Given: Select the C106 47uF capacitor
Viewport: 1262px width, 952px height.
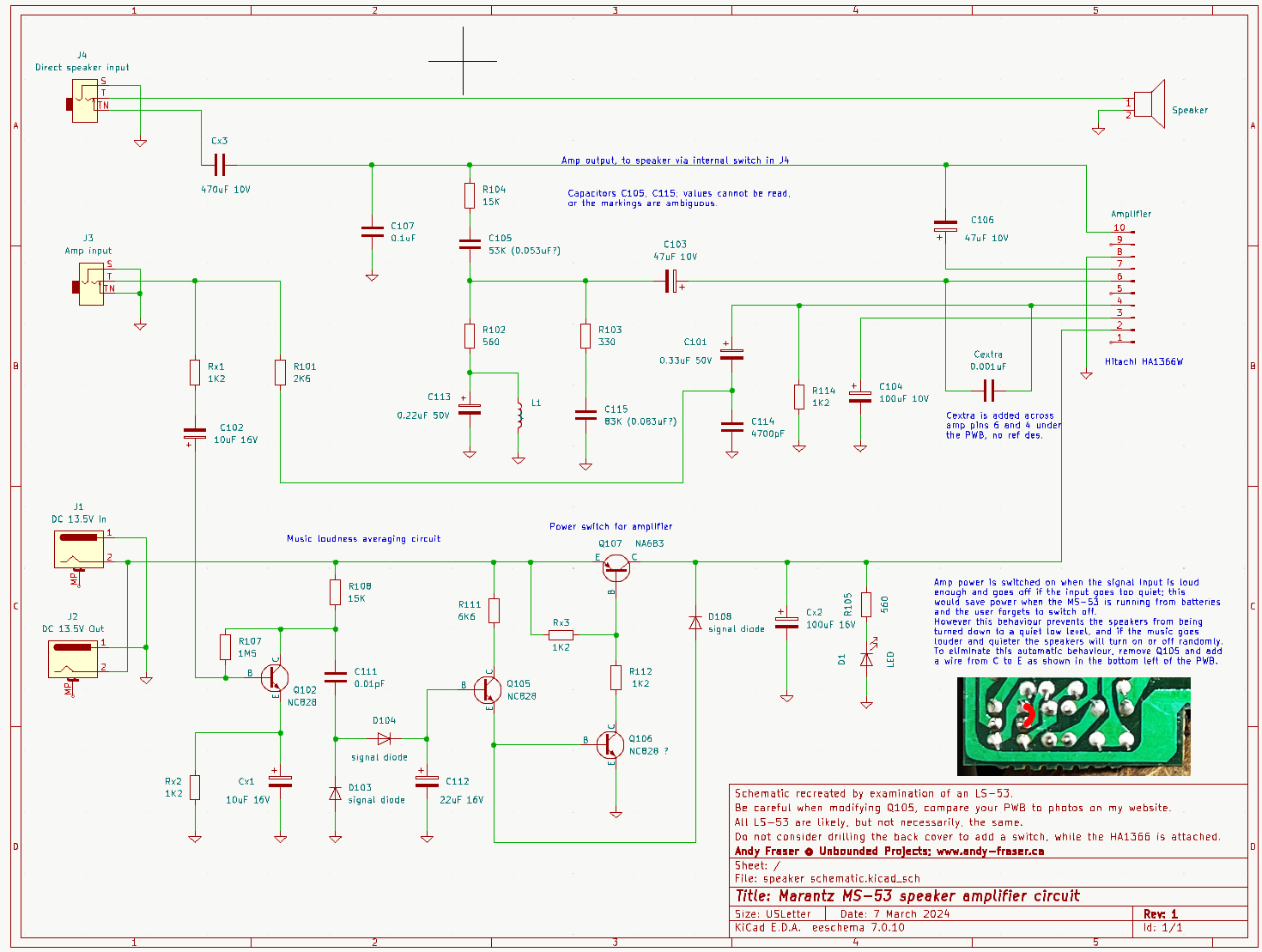Looking at the screenshot, I should 945,226.
